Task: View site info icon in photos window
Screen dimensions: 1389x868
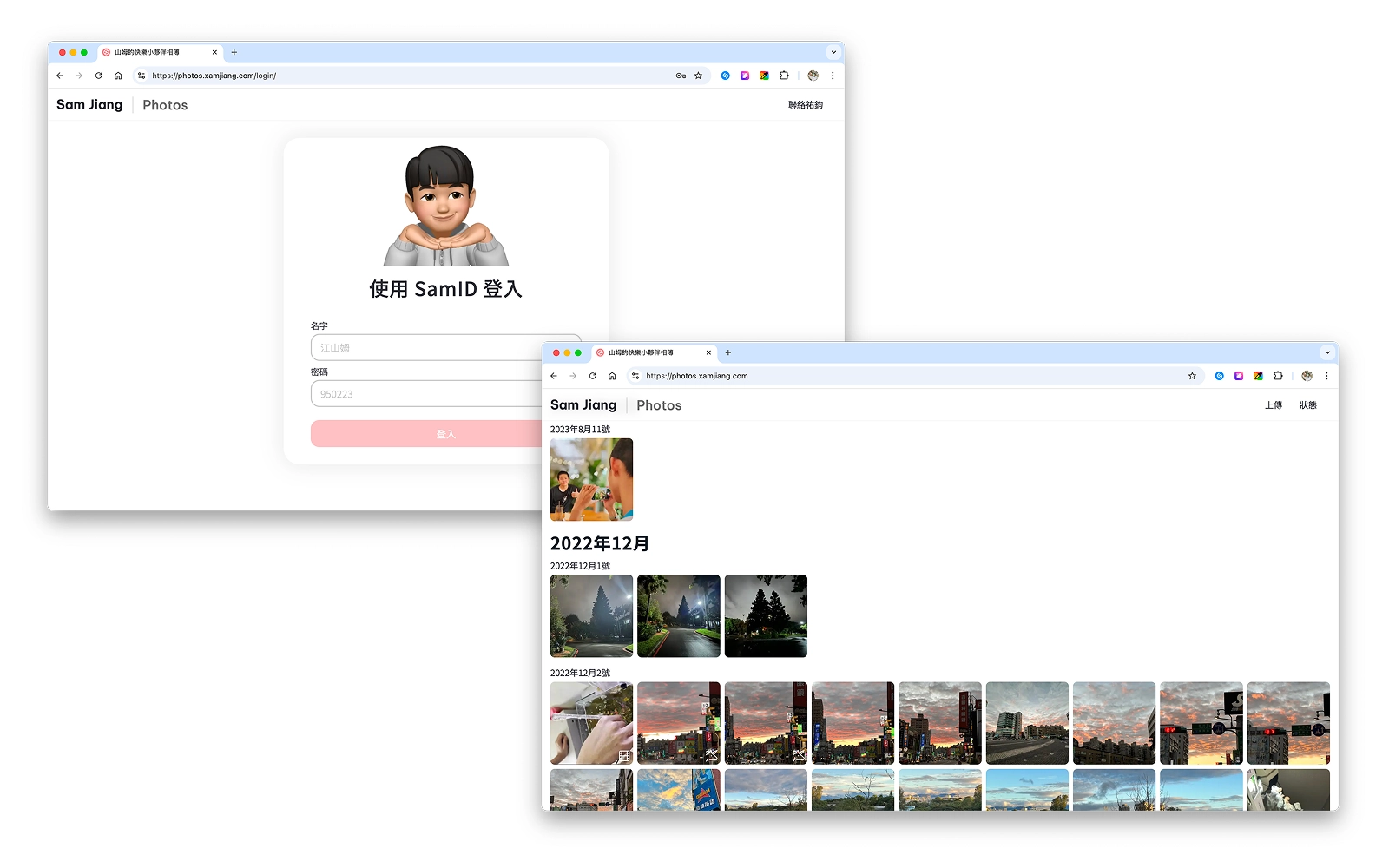Action: pos(635,376)
